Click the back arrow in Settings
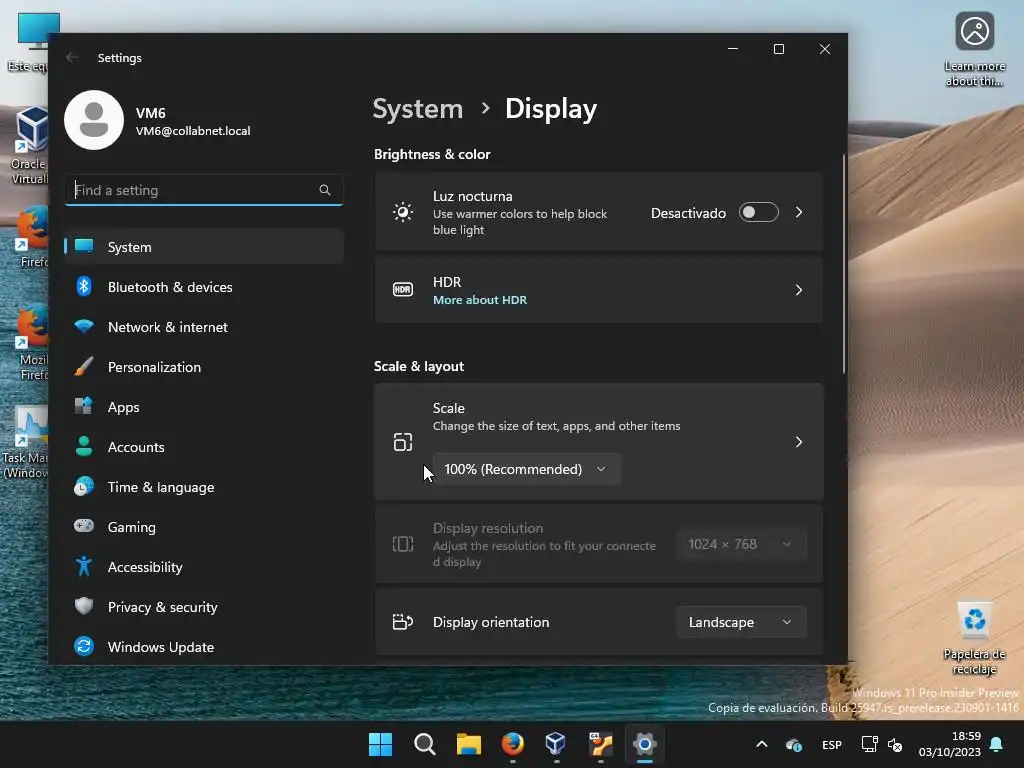 click(x=72, y=57)
